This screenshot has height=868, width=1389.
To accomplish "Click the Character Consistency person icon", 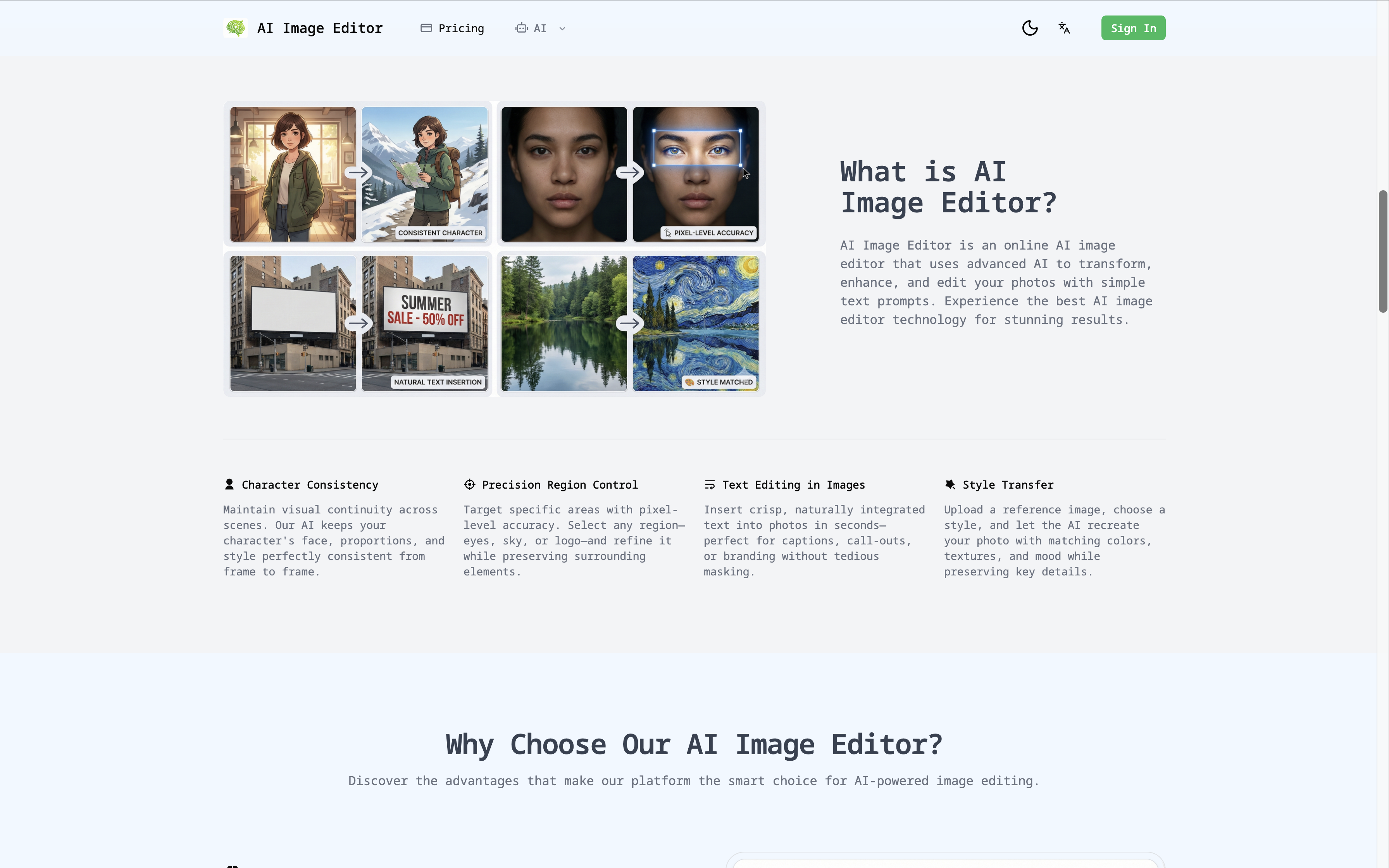I will point(229,484).
